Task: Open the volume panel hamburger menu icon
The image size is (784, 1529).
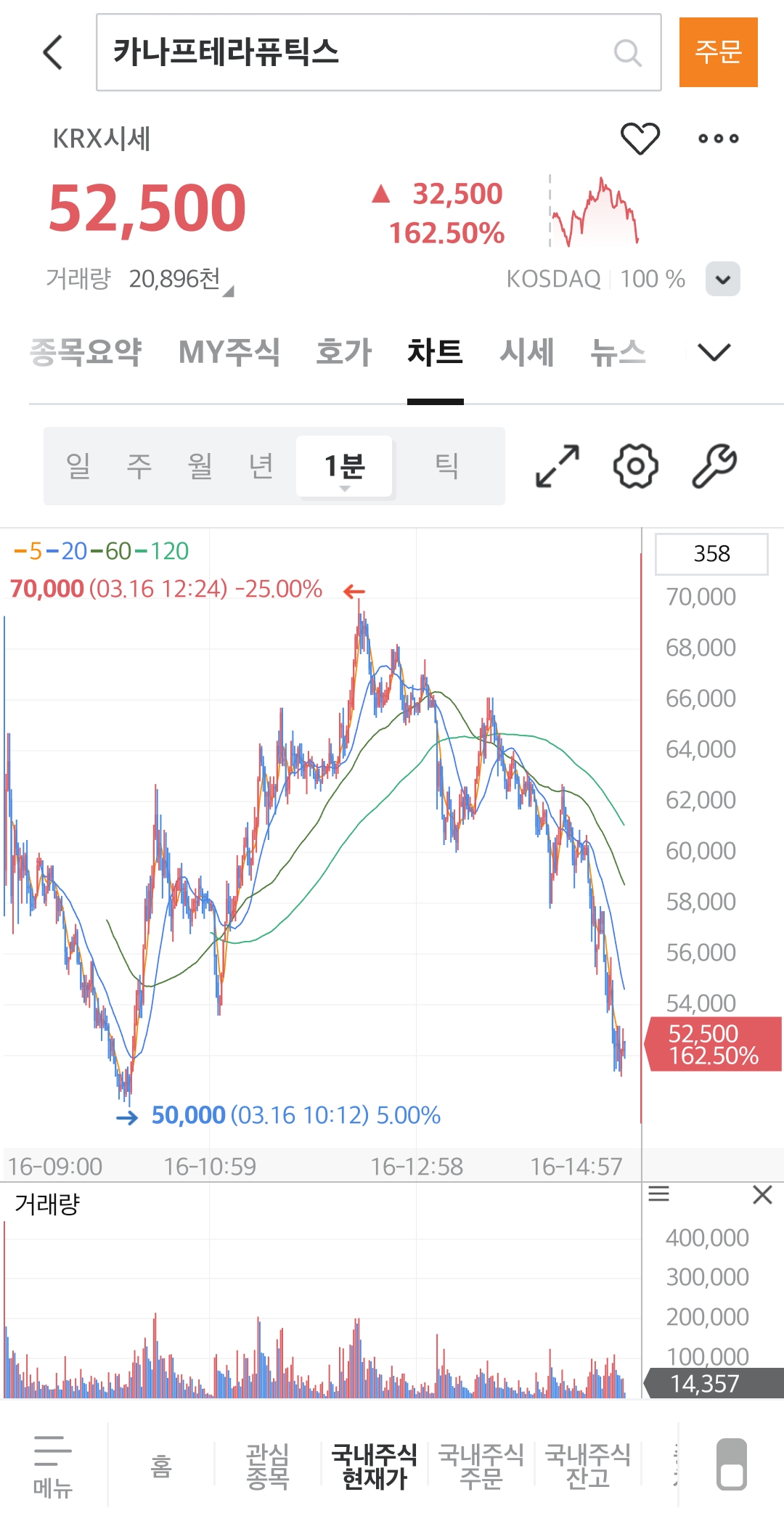Action: [658, 1194]
